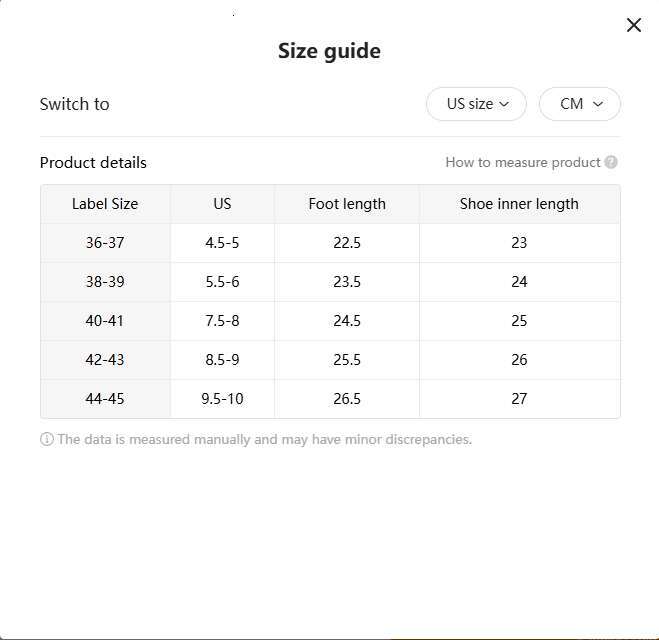659x640 pixels.
Task: Click the info icon beside the disclaimer
Action: point(47,439)
